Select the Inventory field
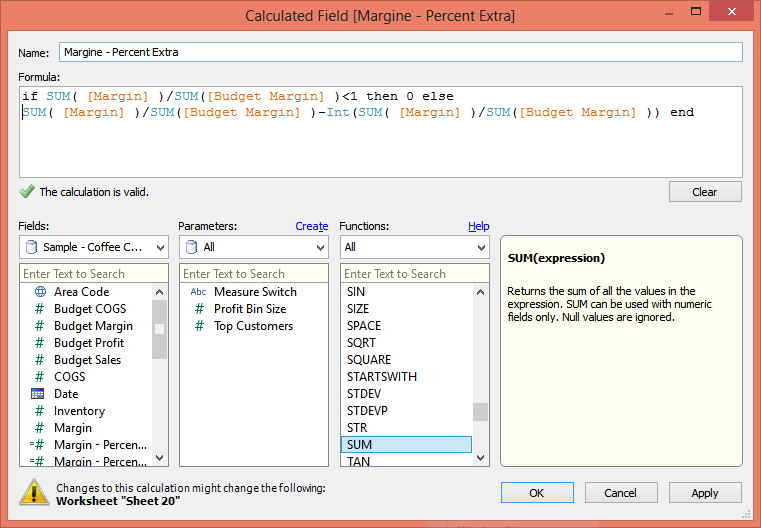Screen dimensions: 761x528 (x=79, y=411)
